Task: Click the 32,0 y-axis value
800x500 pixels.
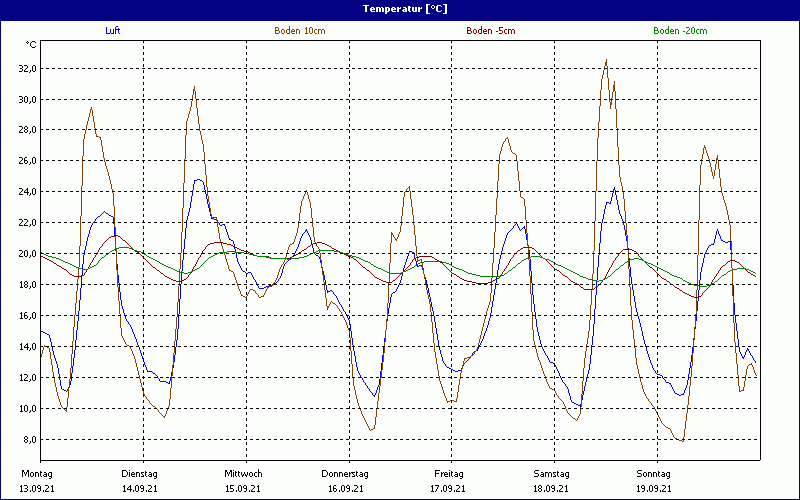Action: pos(26,68)
